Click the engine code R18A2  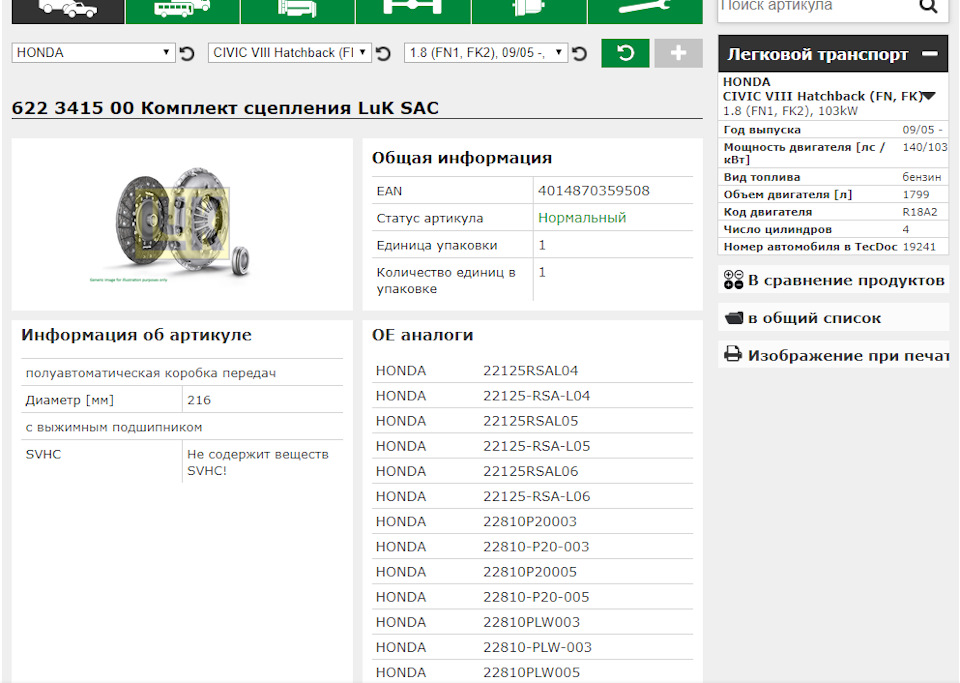pos(920,212)
